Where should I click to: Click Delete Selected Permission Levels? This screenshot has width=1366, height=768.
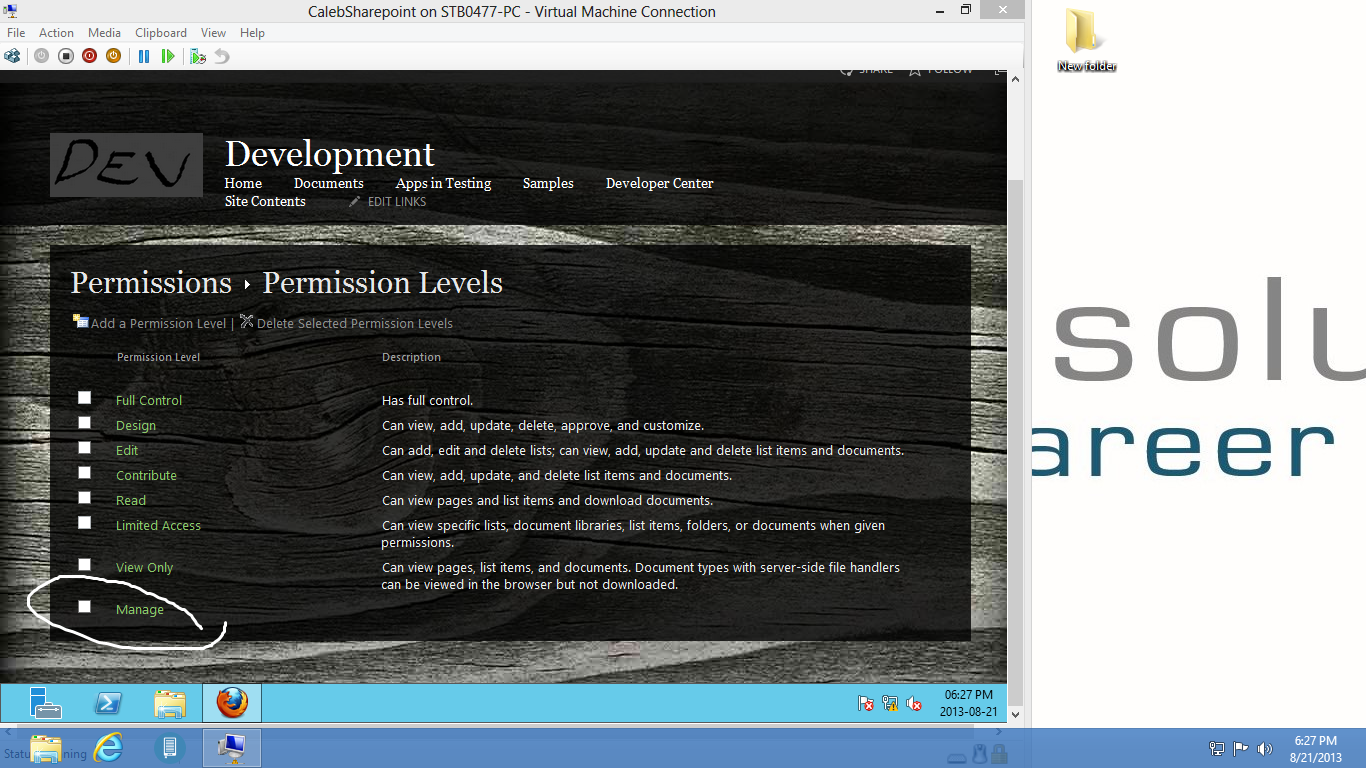click(354, 324)
